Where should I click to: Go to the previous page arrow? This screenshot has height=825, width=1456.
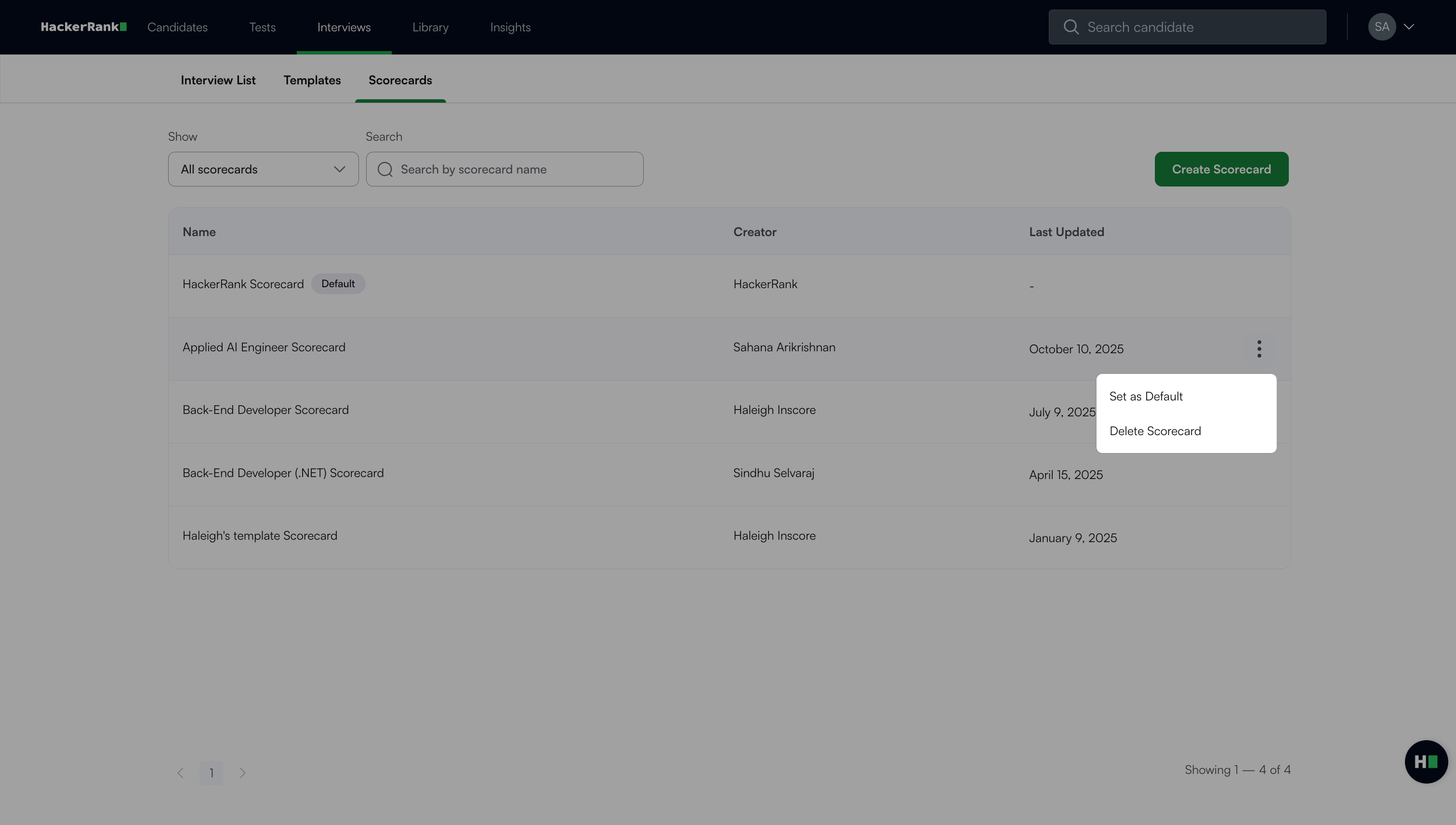click(x=180, y=773)
